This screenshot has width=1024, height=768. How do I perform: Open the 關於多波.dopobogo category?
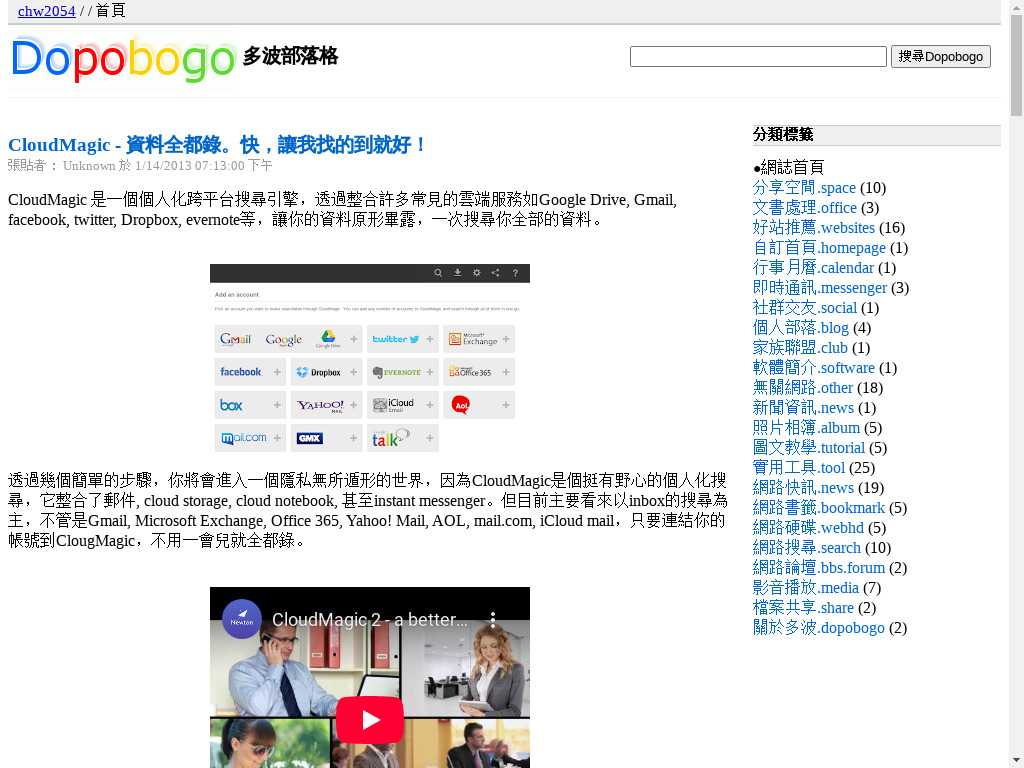point(818,628)
